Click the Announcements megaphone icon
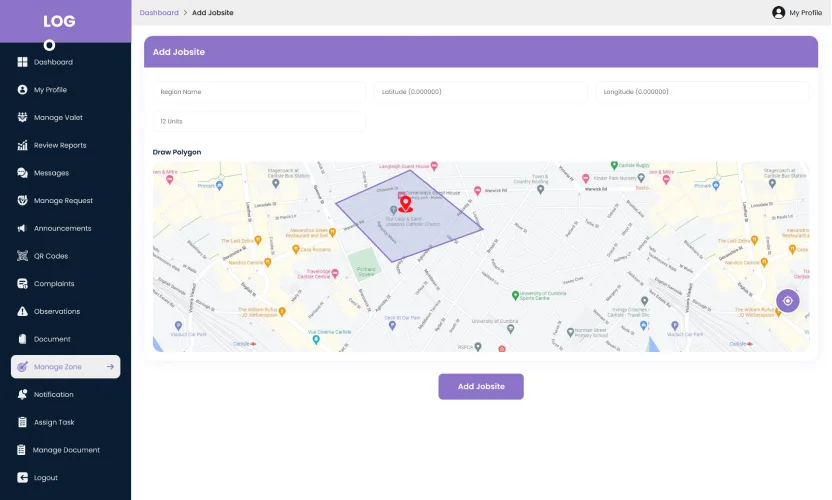The image size is (832, 500). (x=22, y=228)
